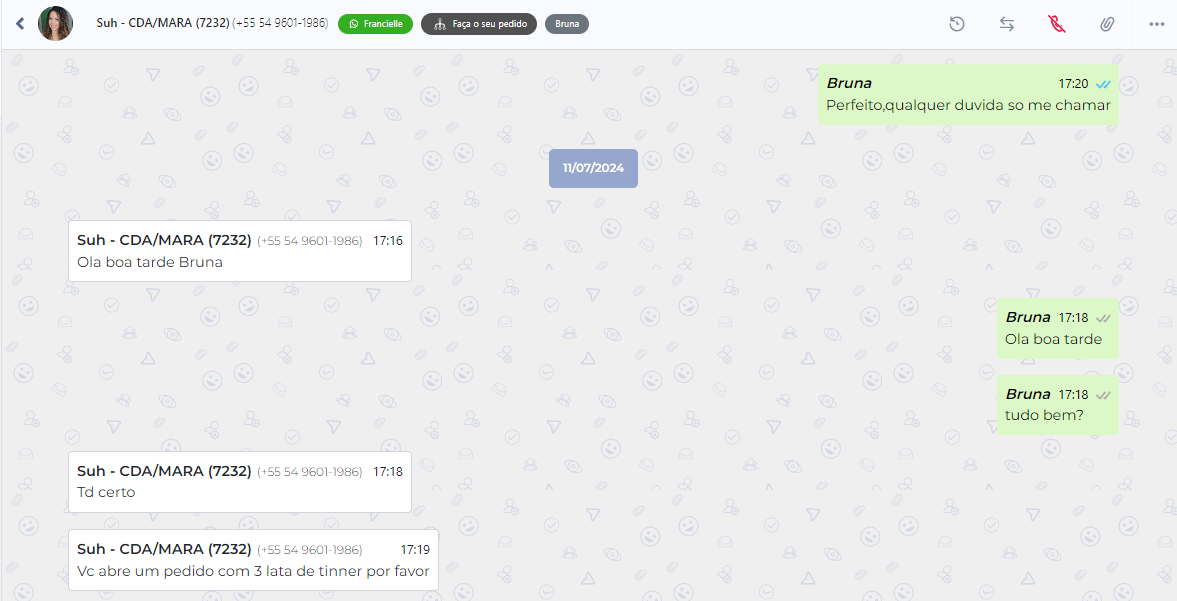Screen dimensions: 1177x601
Task: Click the transfer conversation arrows icon
Action: coord(1007,24)
